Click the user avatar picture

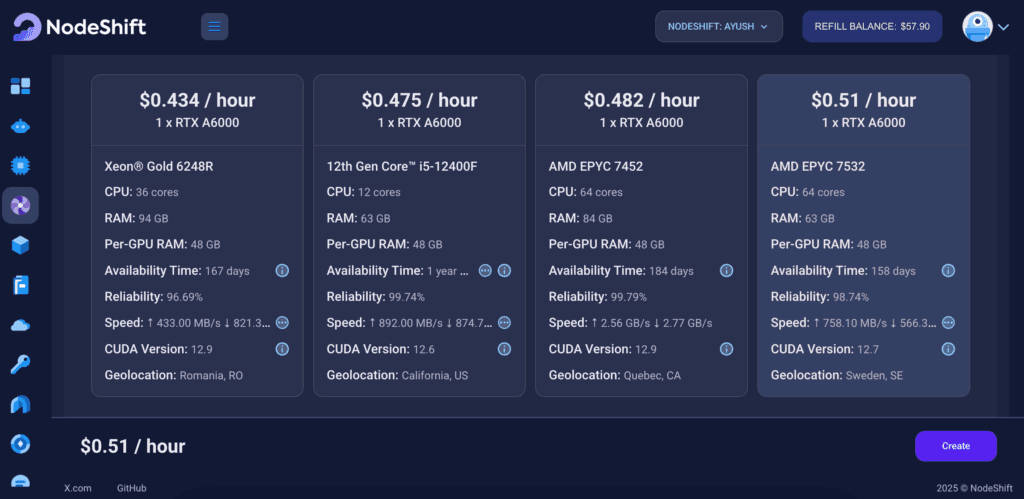coord(978,27)
